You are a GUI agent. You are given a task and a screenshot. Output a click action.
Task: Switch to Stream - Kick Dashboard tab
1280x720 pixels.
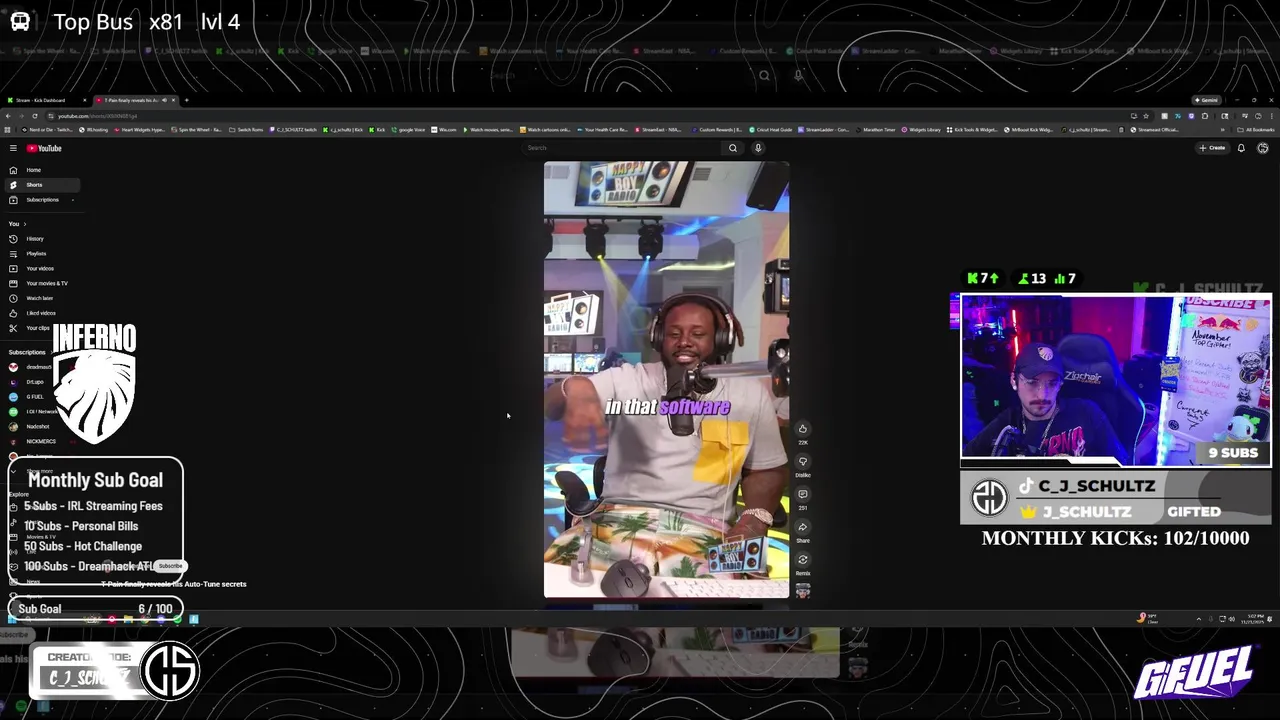45,100
